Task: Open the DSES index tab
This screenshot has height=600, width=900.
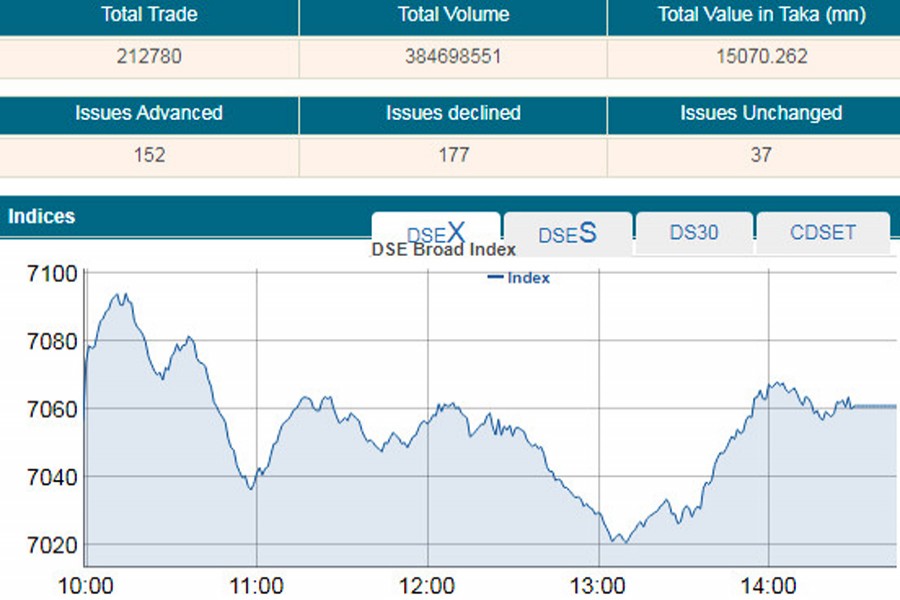Action: [567, 234]
